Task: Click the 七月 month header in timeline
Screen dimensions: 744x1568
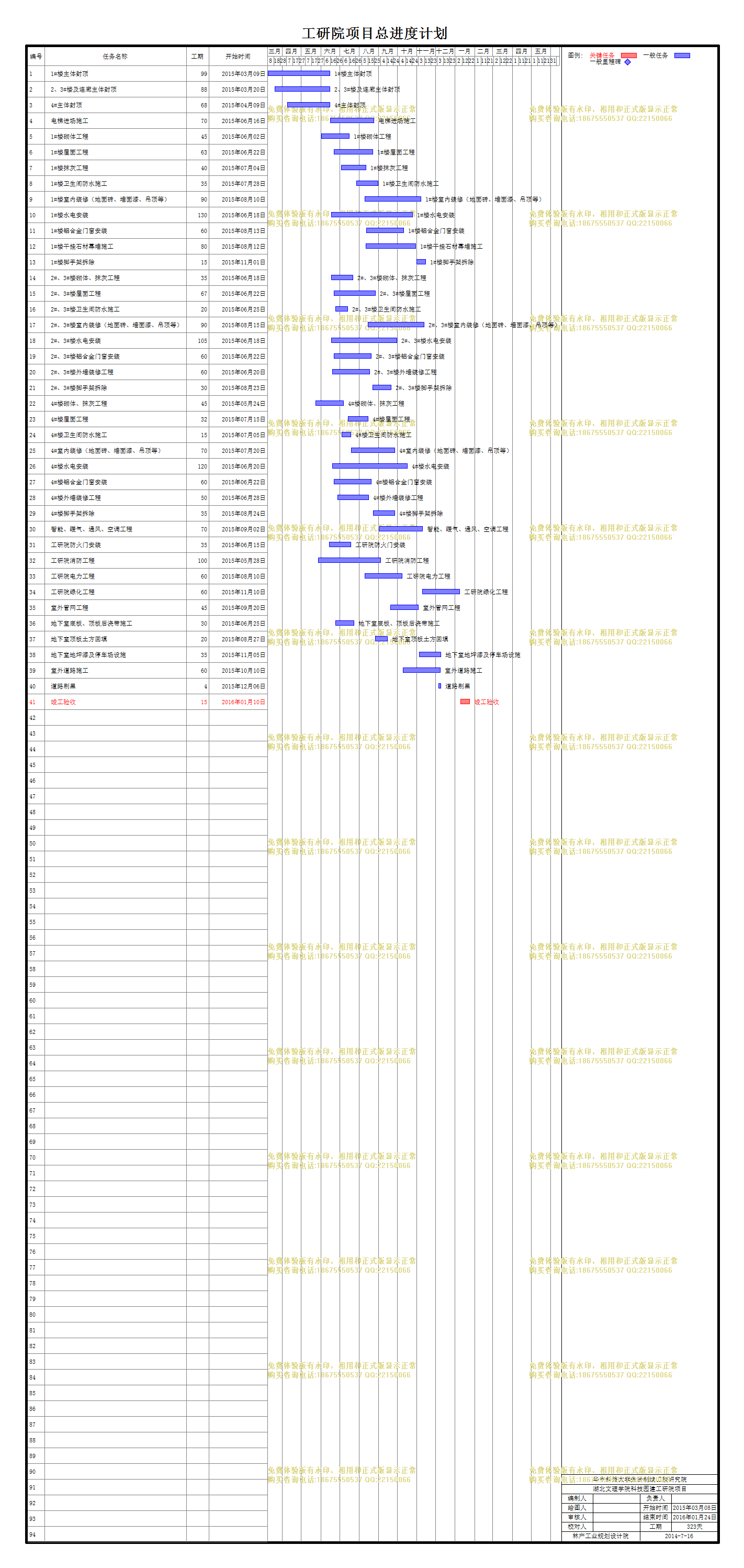Action: pos(349,51)
